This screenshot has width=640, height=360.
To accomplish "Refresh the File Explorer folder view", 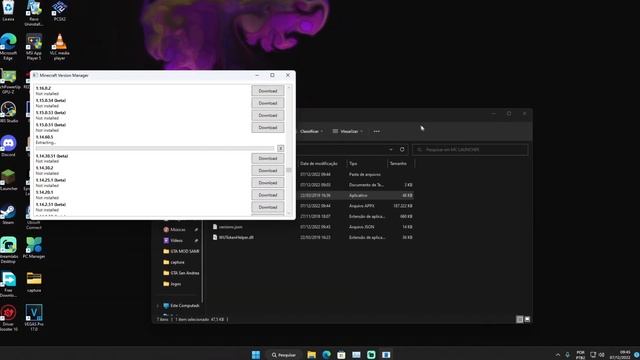I will coord(402,149).
